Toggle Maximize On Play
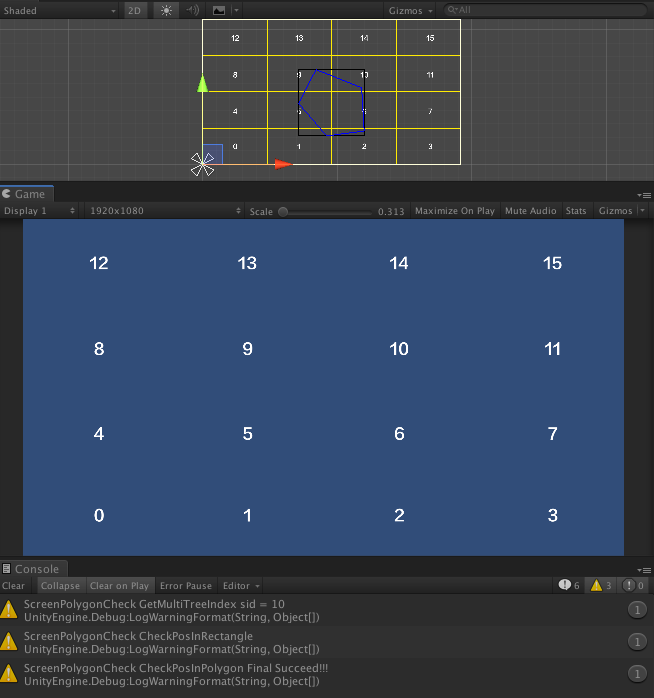This screenshot has height=698, width=654. [455, 211]
